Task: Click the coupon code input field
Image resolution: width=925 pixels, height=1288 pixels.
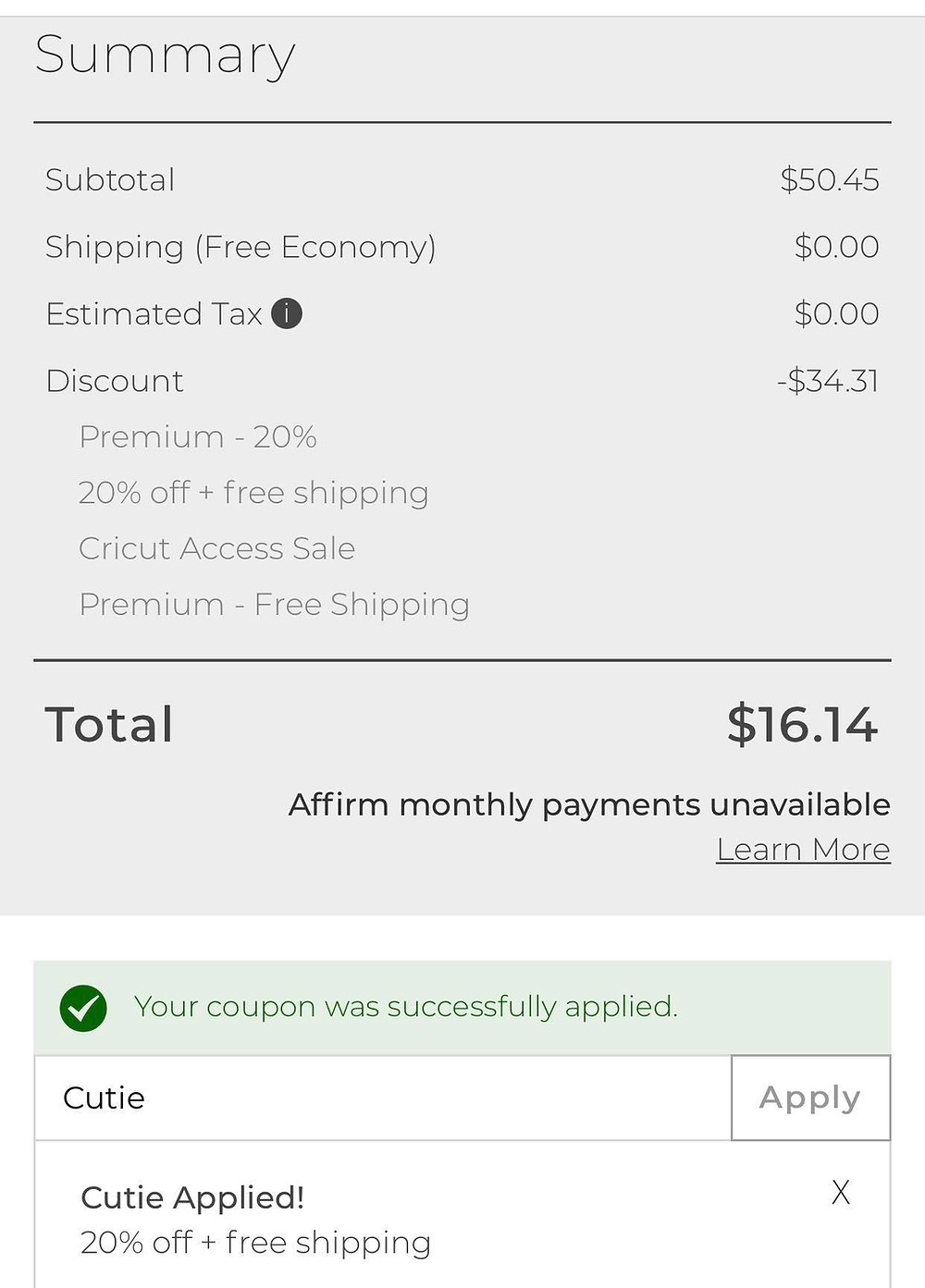Action: pyautogui.click(x=383, y=1098)
